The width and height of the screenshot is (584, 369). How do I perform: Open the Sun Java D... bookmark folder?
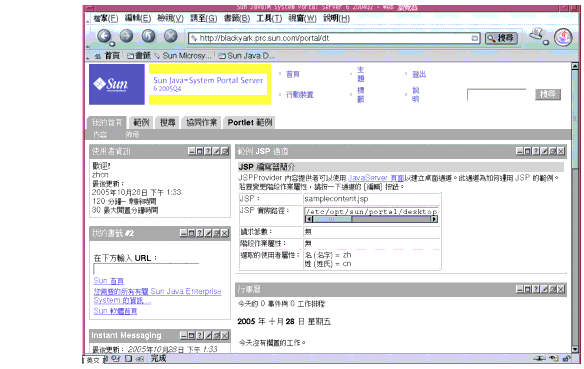(x=247, y=56)
